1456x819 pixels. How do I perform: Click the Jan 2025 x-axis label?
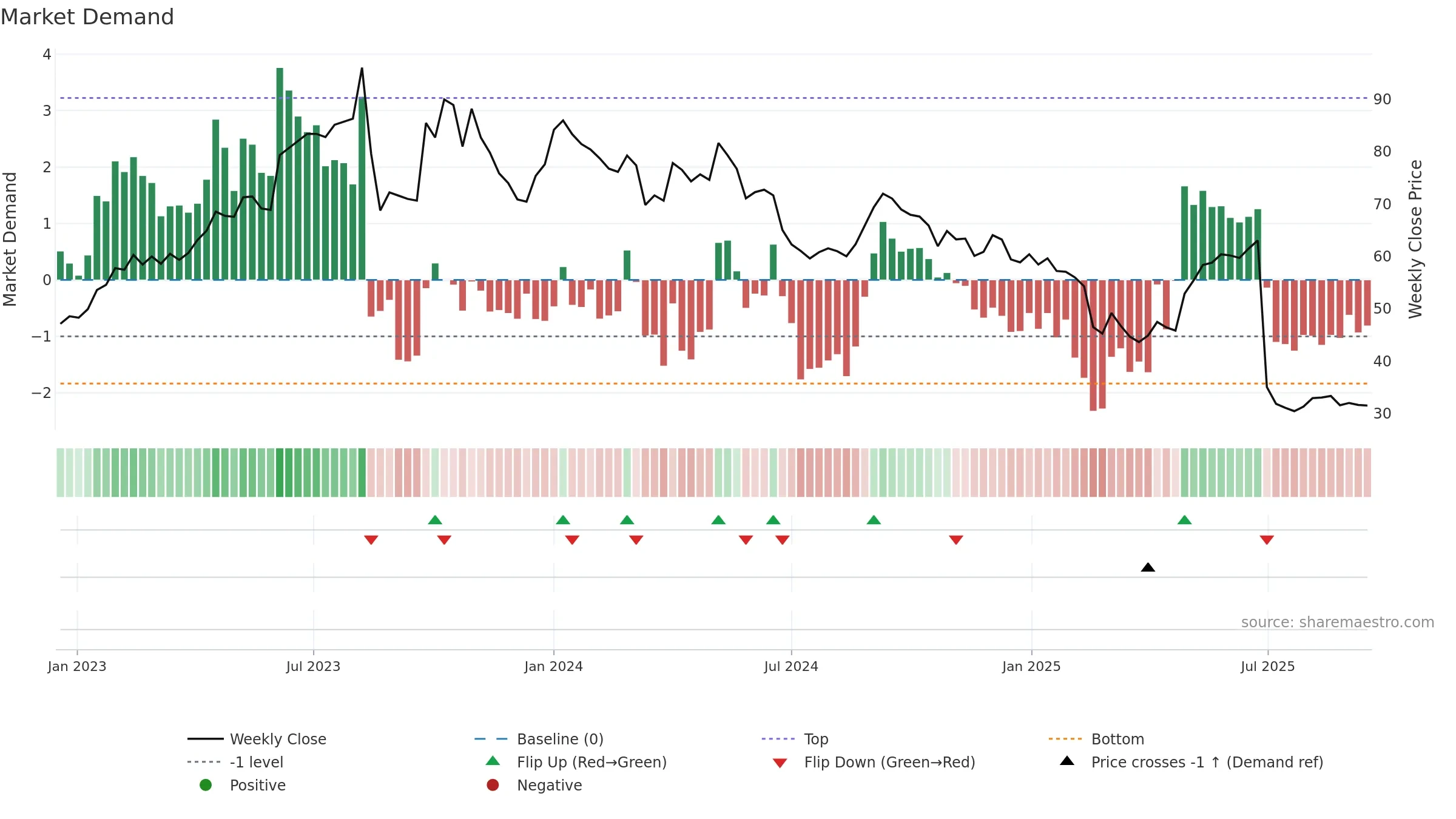pyautogui.click(x=1031, y=666)
